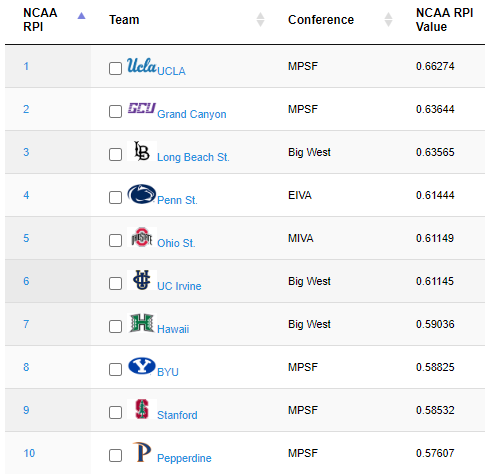The height and width of the screenshot is (474, 485).
Task: Click rank number 7
Action: (x=26, y=324)
